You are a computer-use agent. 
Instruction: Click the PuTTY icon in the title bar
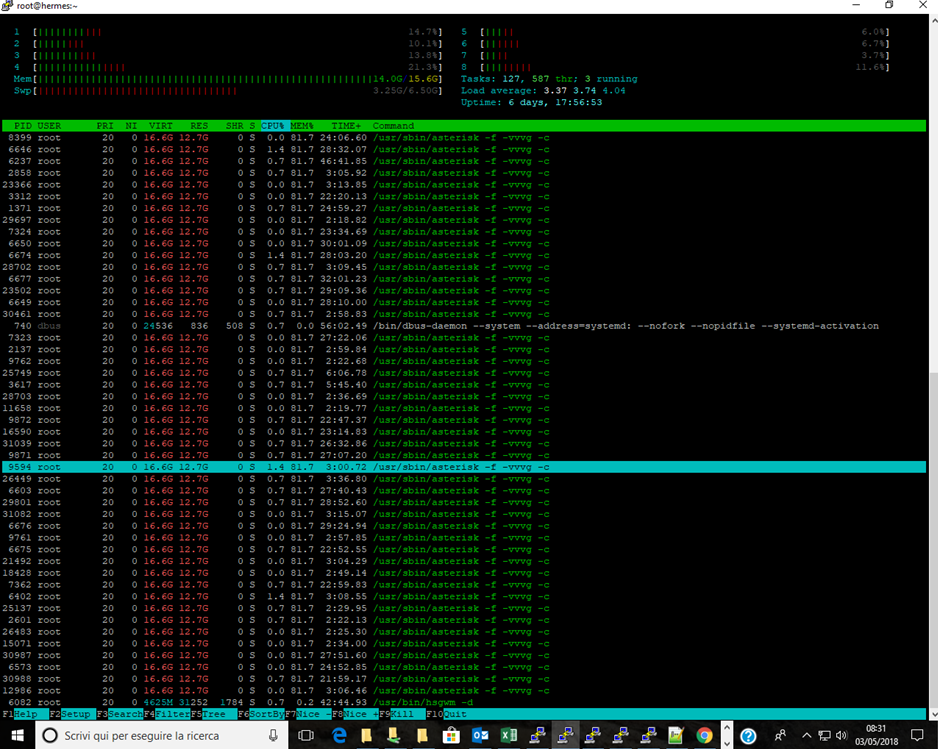pyautogui.click(x=7, y=5)
